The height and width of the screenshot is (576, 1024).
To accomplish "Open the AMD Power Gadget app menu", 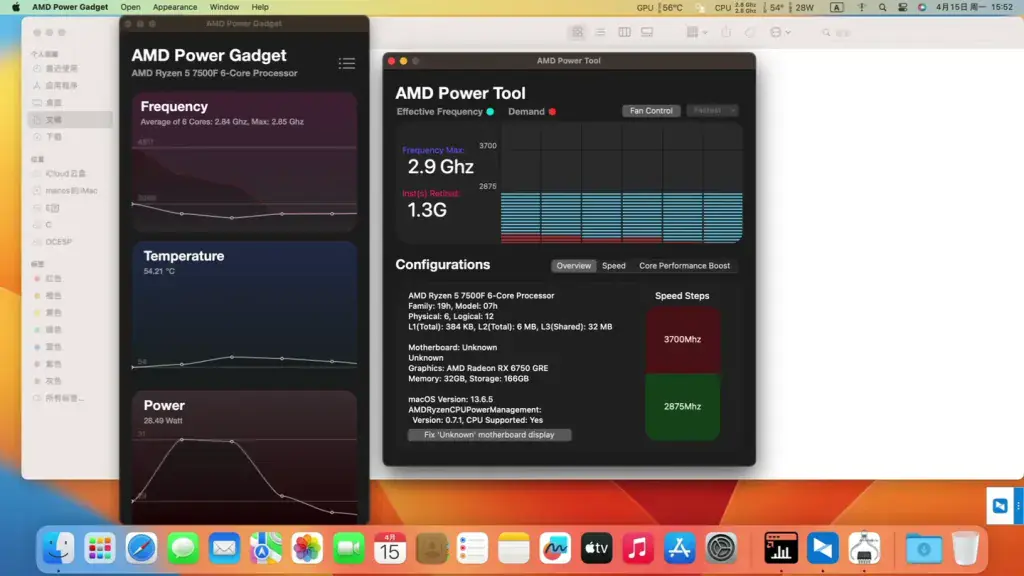I will click(x=70, y=7).
